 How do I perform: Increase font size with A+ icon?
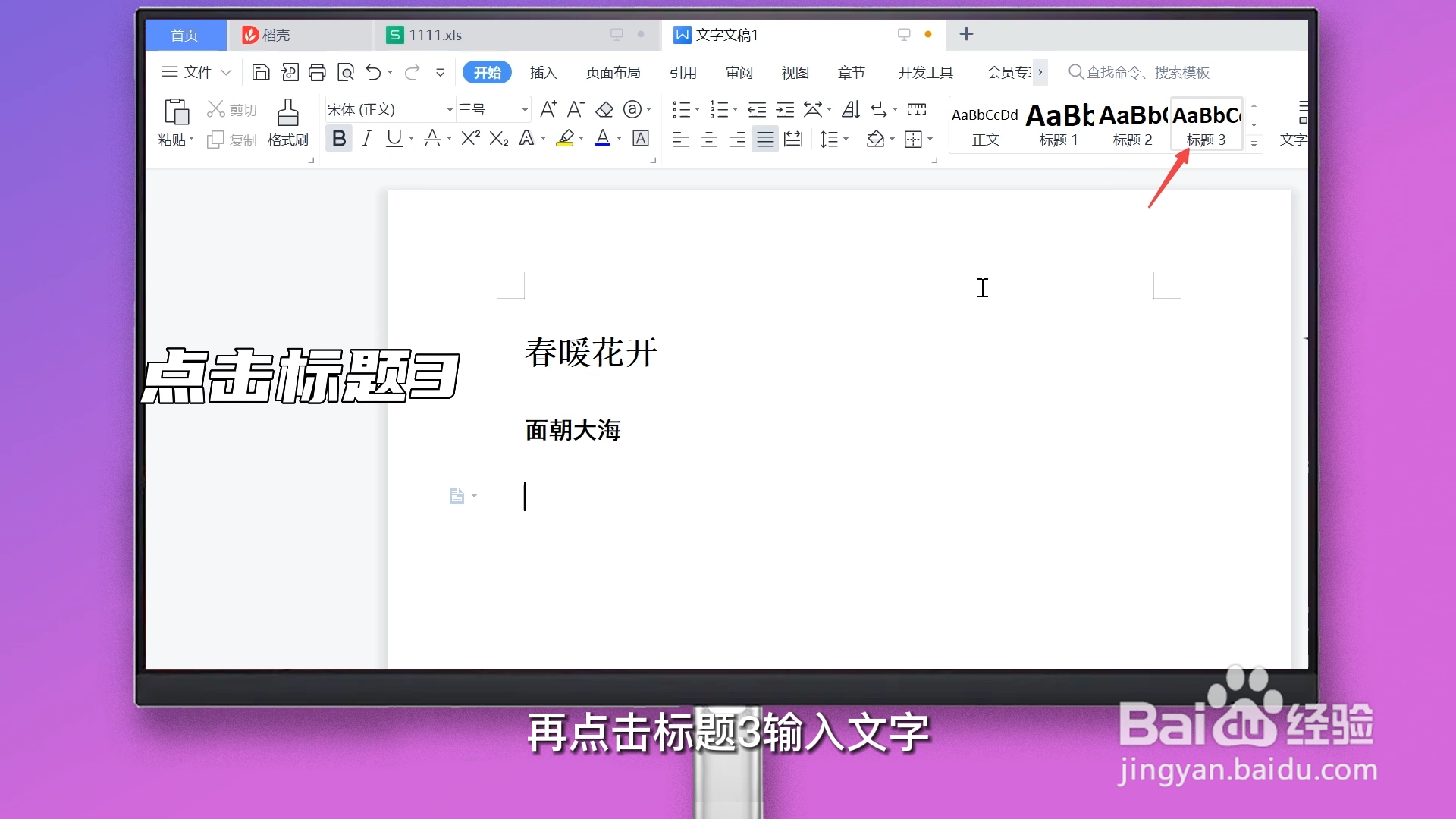pos(548,110)
